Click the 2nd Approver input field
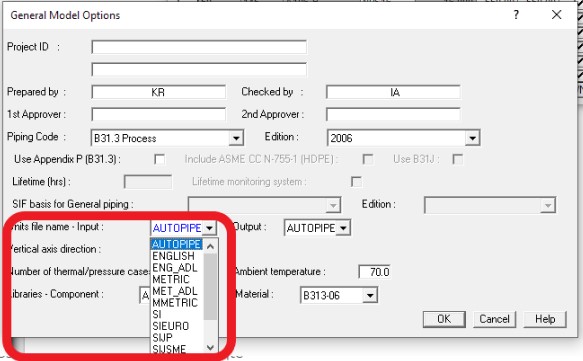This screenshot has height=361, width=583. 393,115
